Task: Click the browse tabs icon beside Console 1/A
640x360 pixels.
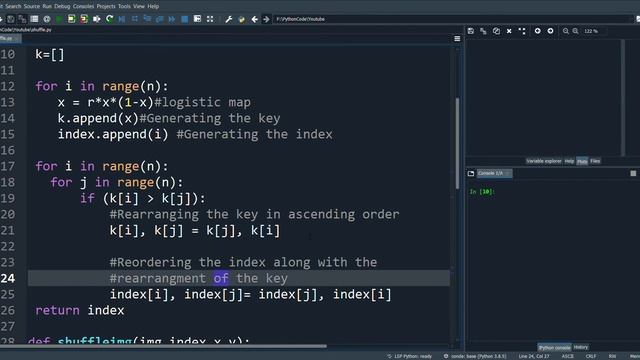Action: [471, 173]
